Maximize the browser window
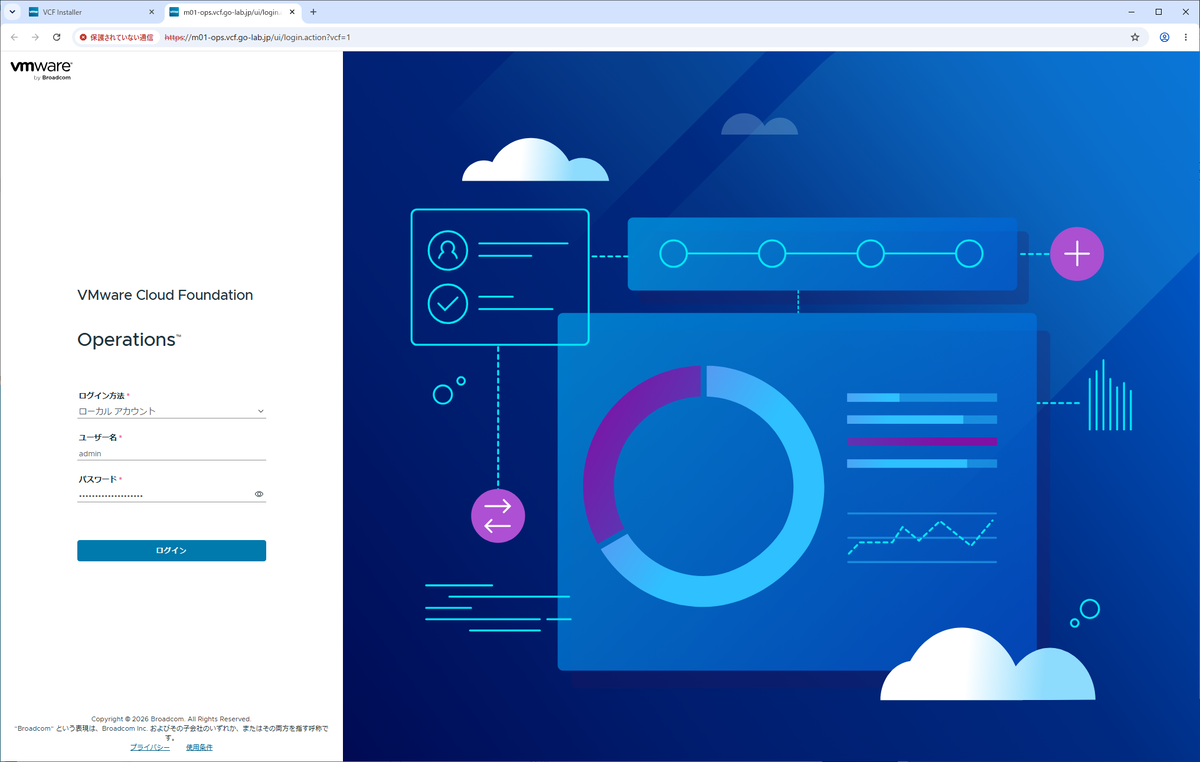The height and width of the screenshot is (762, 1200). click(x=1158, y=12)
